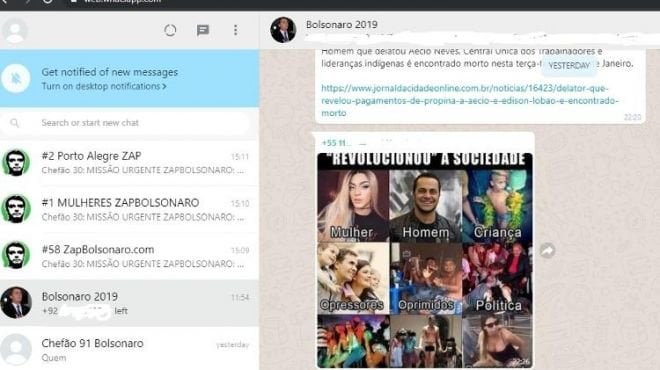
Task: Click the 11:54 timestamp of Bolsonaro 2019 chat
Action: click(x=240, y=298)
